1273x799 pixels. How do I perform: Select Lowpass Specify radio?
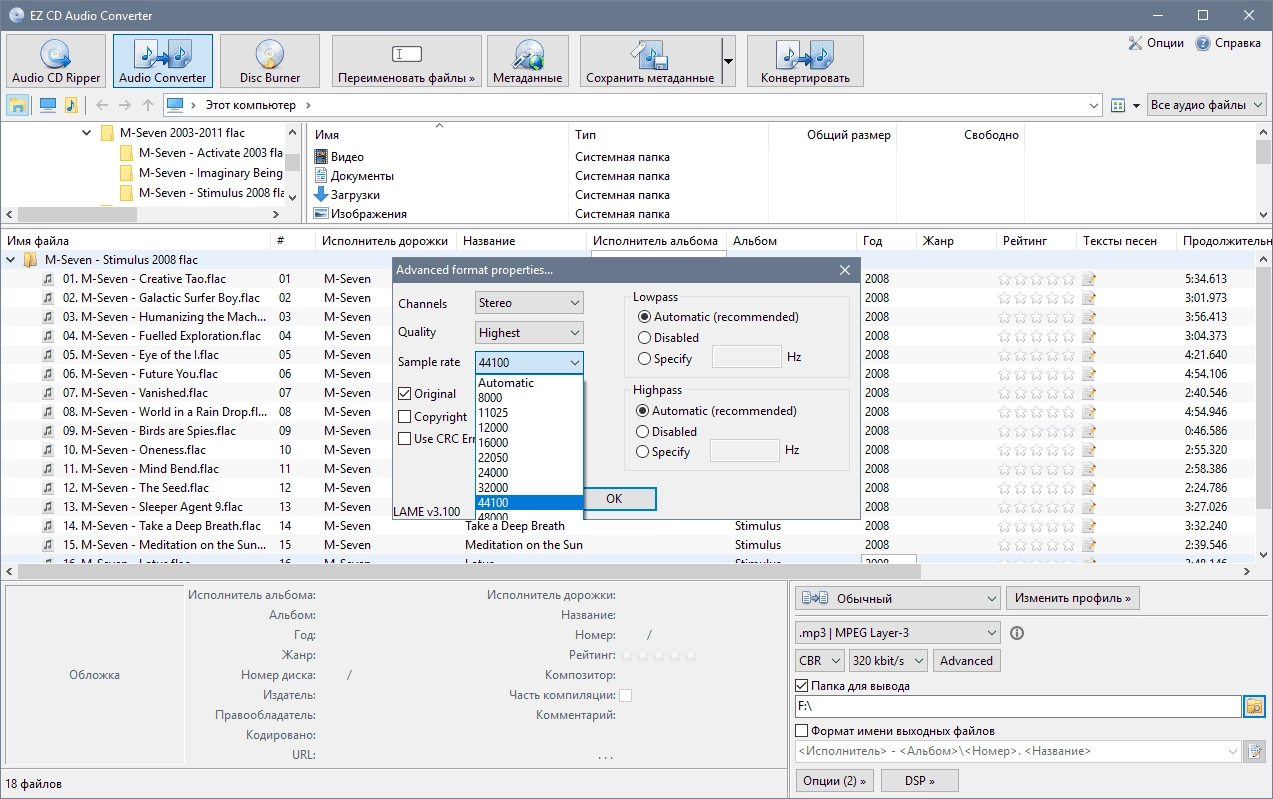644,358
